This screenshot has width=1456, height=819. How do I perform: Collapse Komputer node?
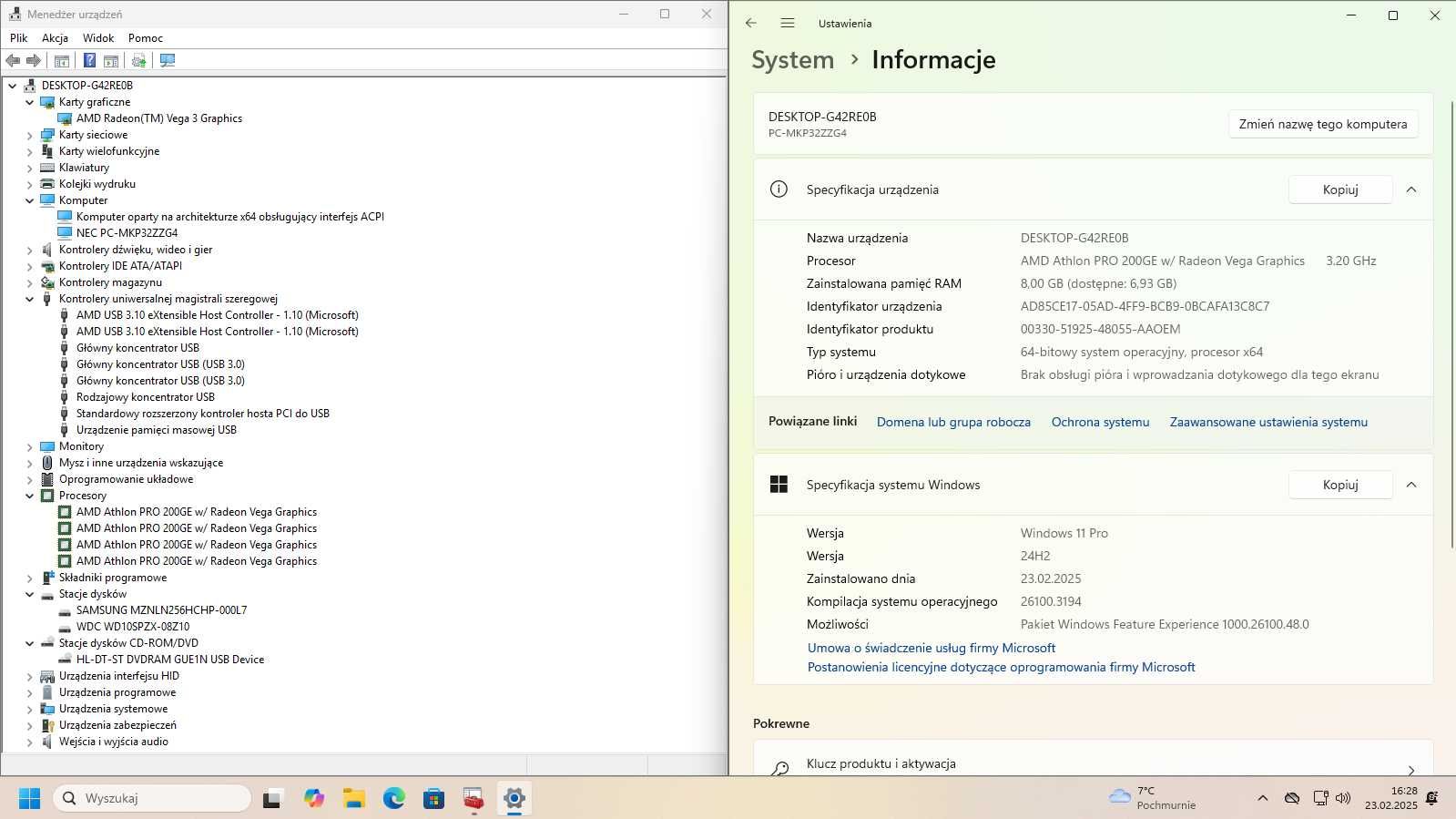pos(30,200)
